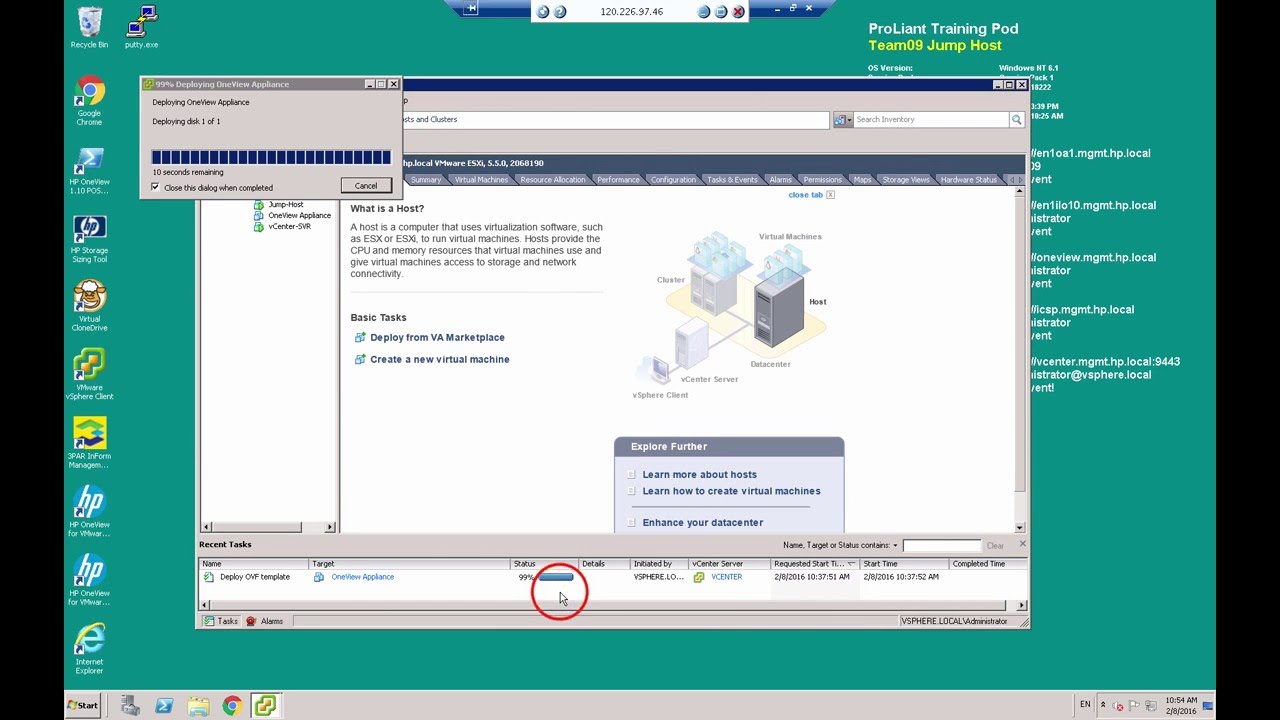The height and width of the screenshot is (720, 1280).
Task: Click 'Learn more about hosts' link
Action: click(699, 475)
